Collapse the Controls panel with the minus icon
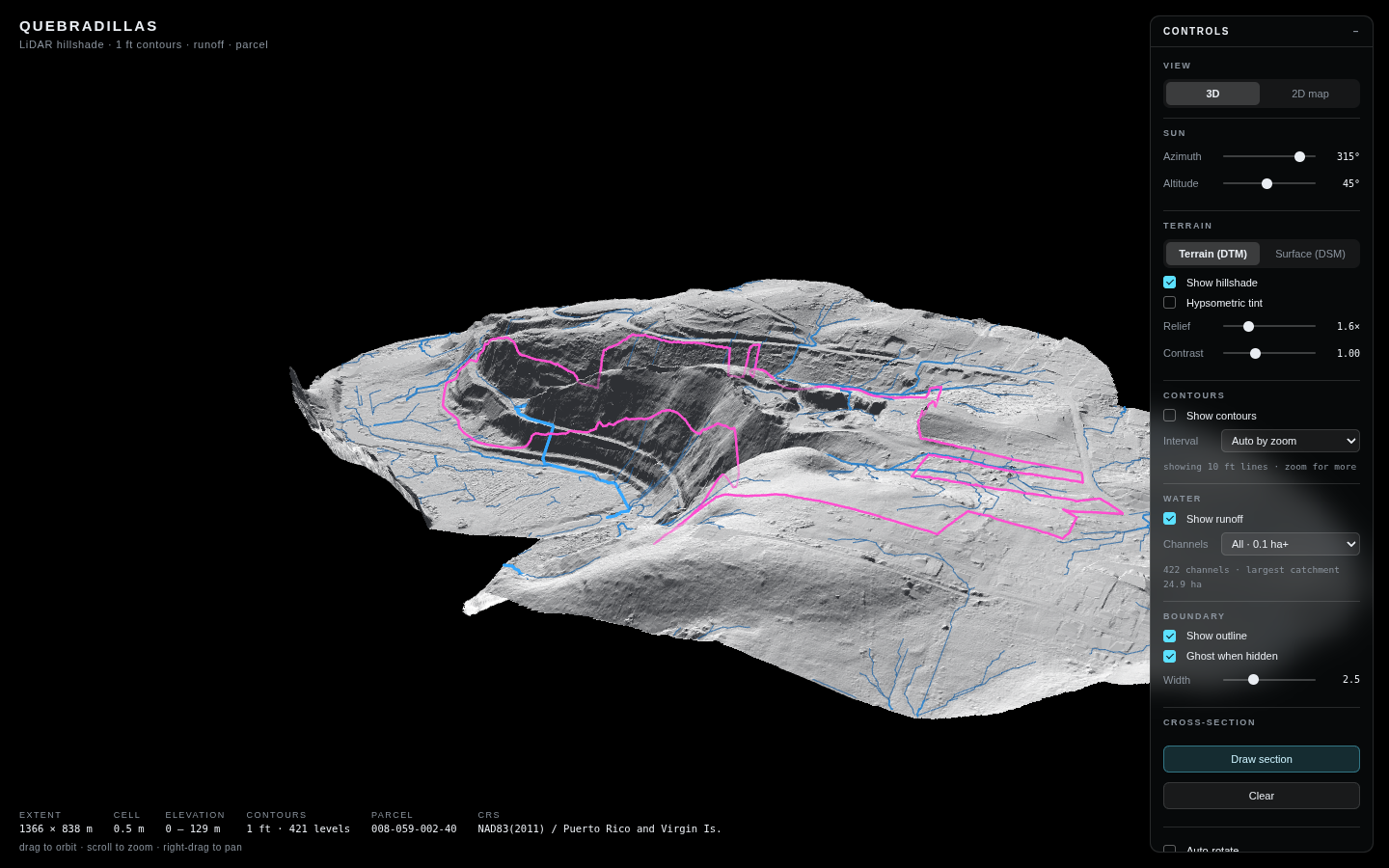This screenshot has height=868, width=1389. (x=1355, y=32)
